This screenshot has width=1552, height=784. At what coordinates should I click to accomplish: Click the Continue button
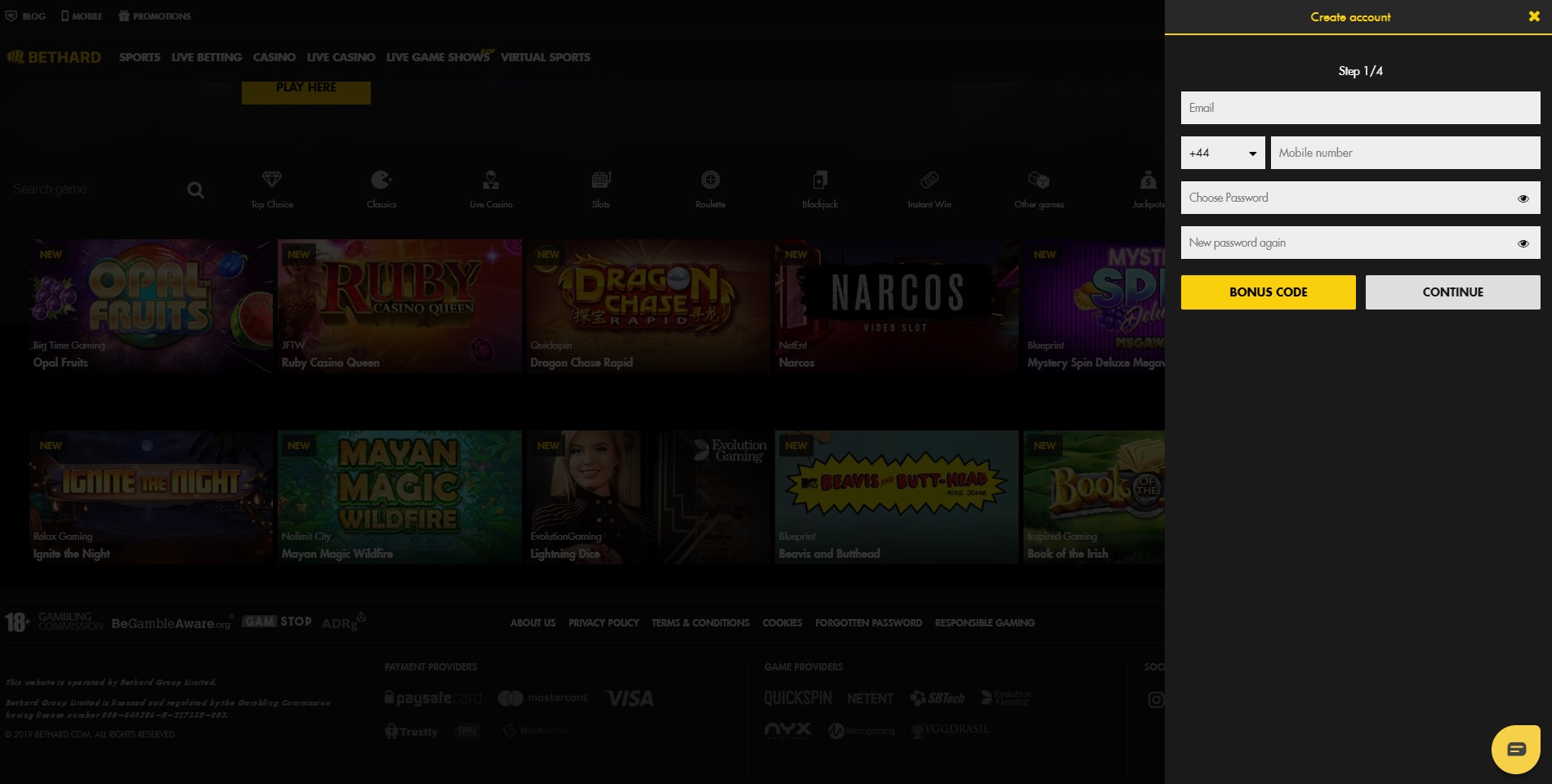1453,292
